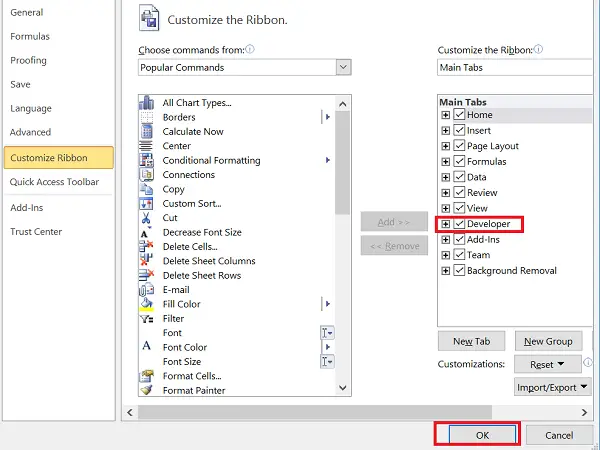Image resolution: width=600 pixels, height=450 pixels.
Task: Click the Main Tabs ribbon selection field
Action: 515,67
